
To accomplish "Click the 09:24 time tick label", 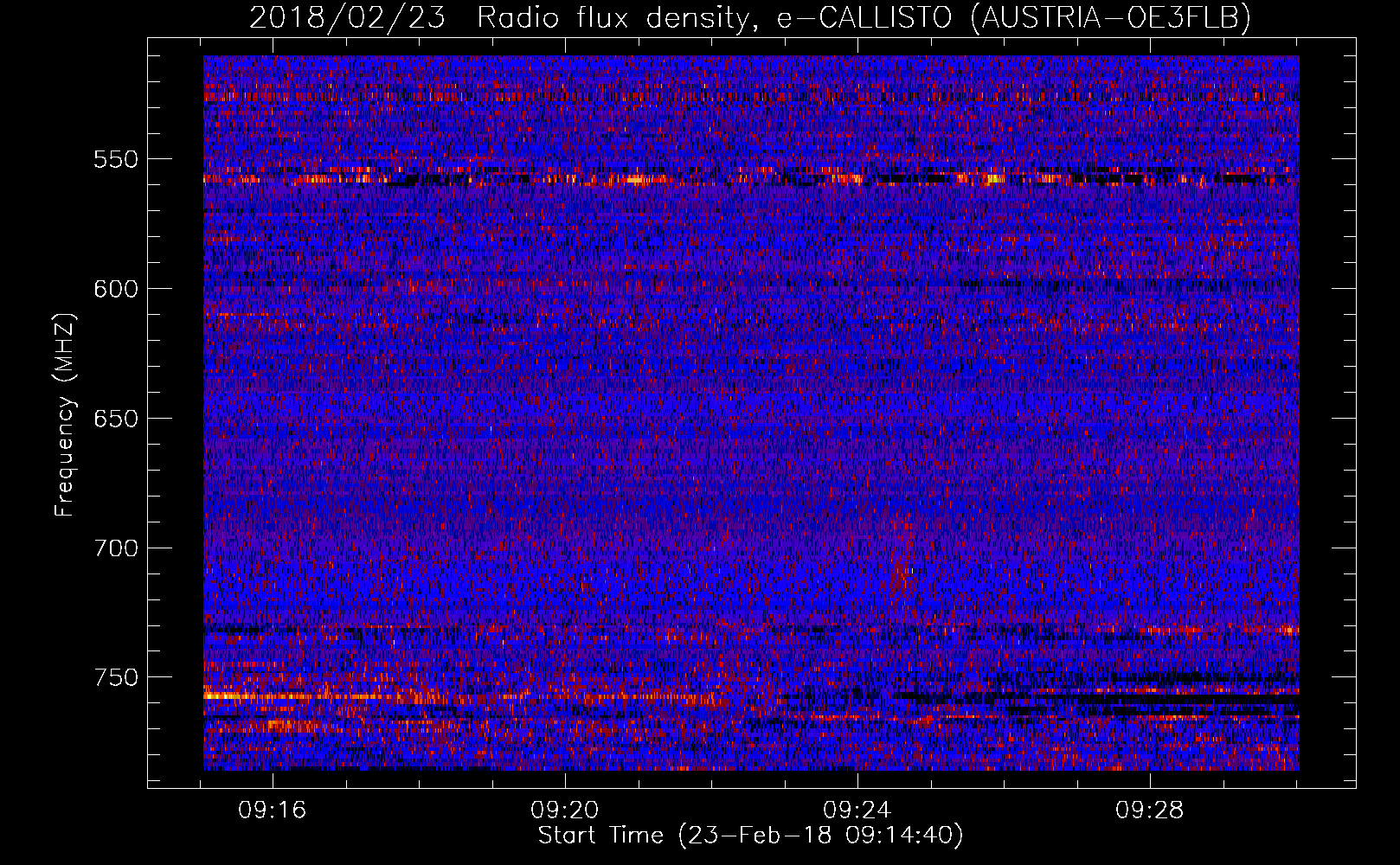I will click(x=857, y=811).
